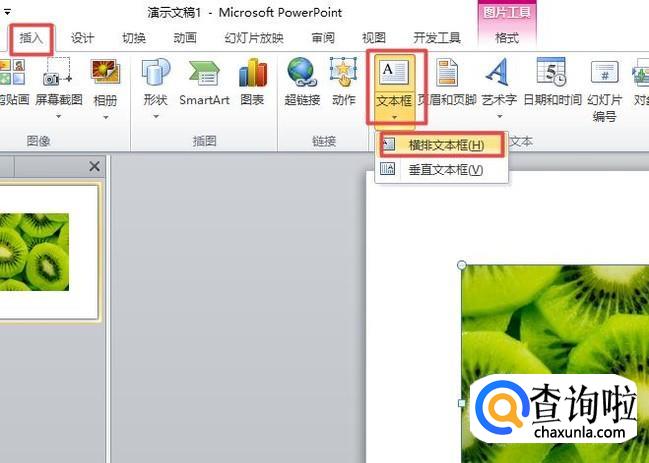Click the 文本框 text box icon
This screenshot has width=649, height=463.
(394, 72)
